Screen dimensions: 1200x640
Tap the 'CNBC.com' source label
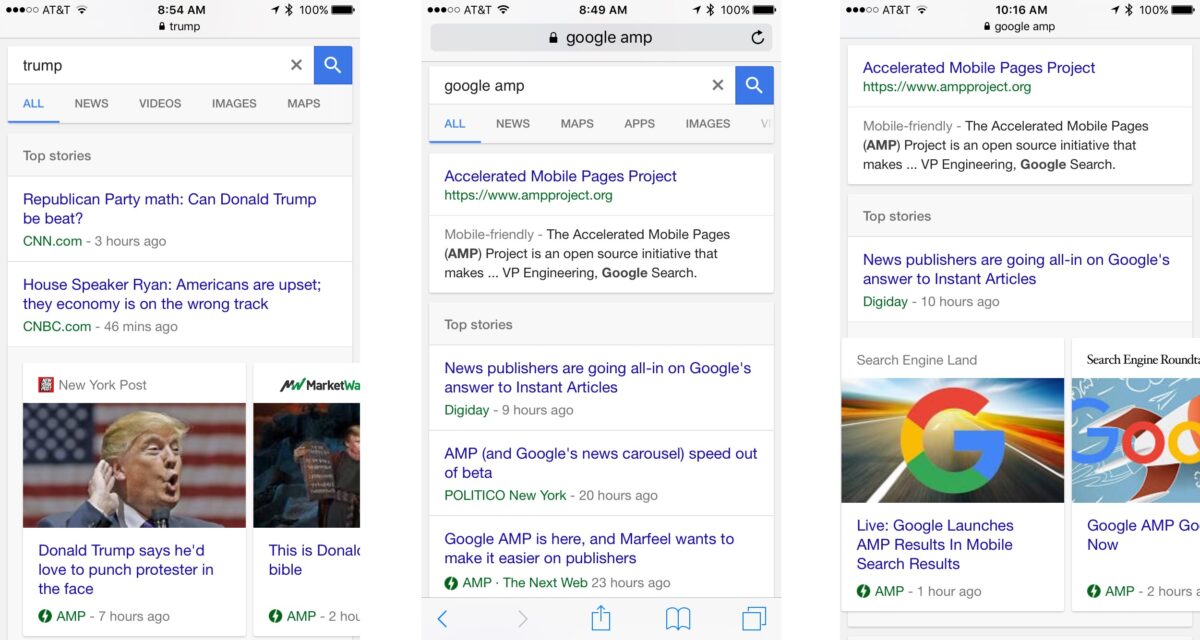coord(57,326)
